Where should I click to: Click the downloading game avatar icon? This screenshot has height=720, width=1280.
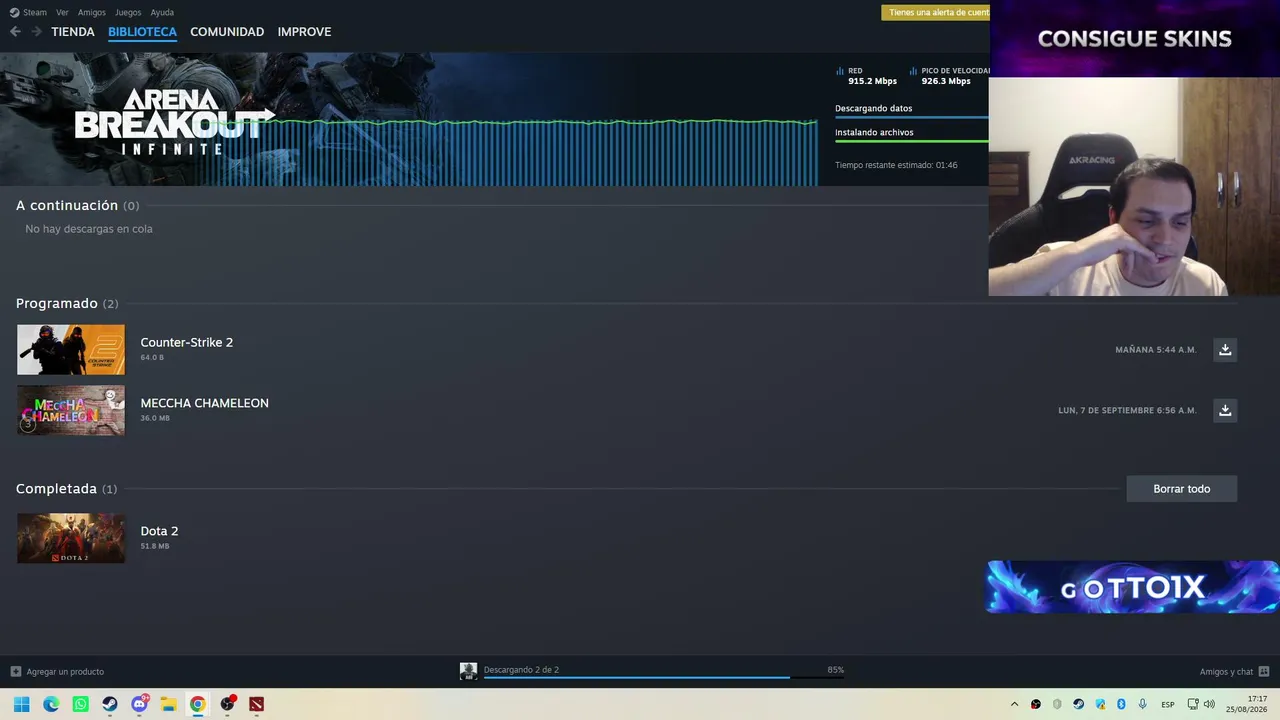pos(468,671)
